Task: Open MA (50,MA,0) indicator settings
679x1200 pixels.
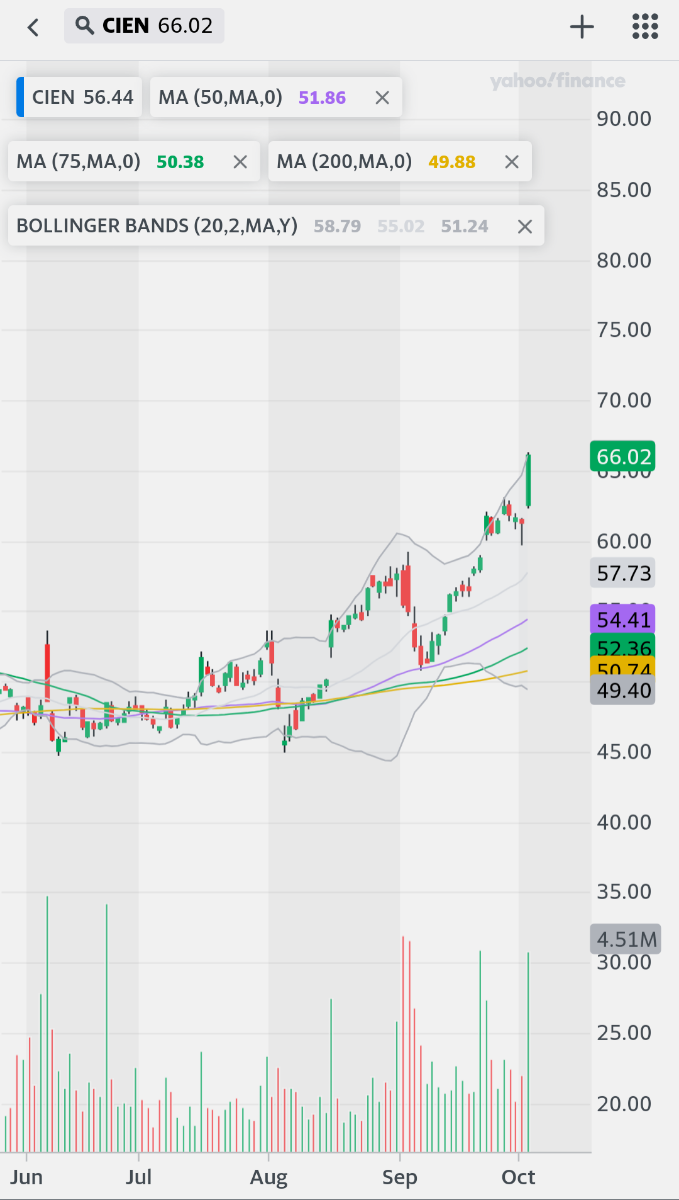Action: pos(250,97)
